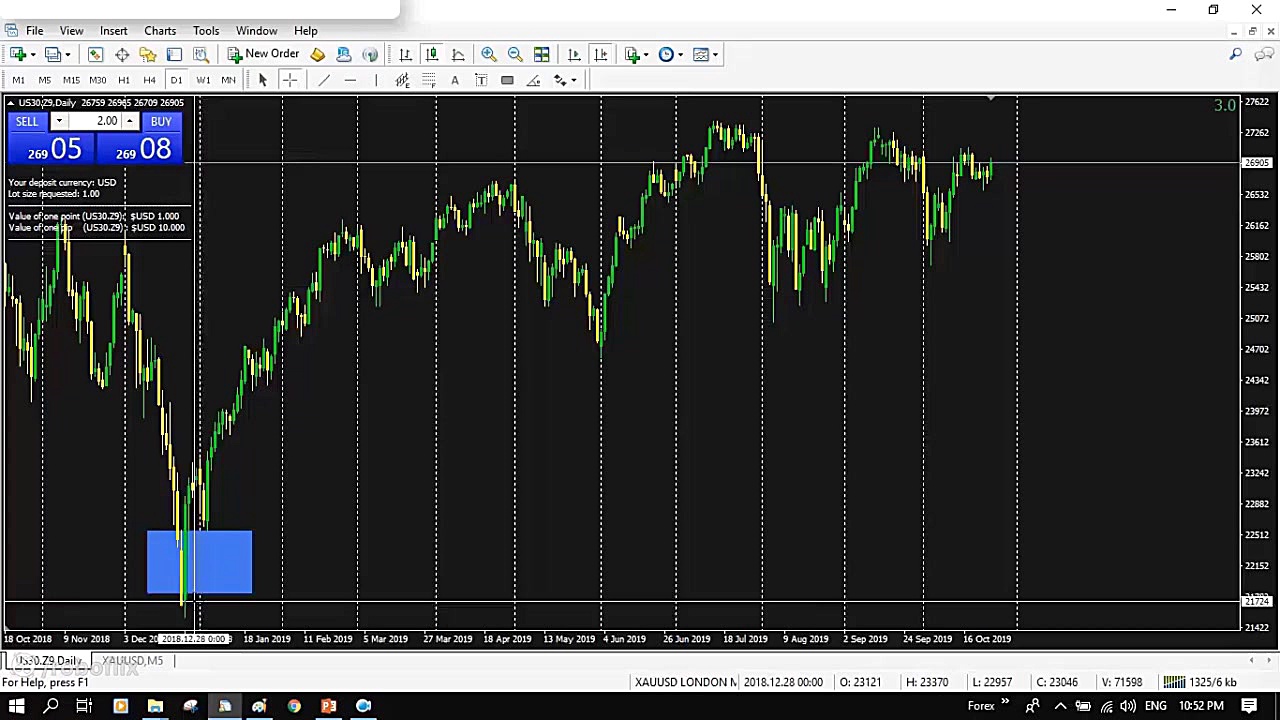This screenshot has height=720, width=1280.
Task: Expand the new chart dropdown arrow
Action: pyautogui.click(x=32, y=55)
